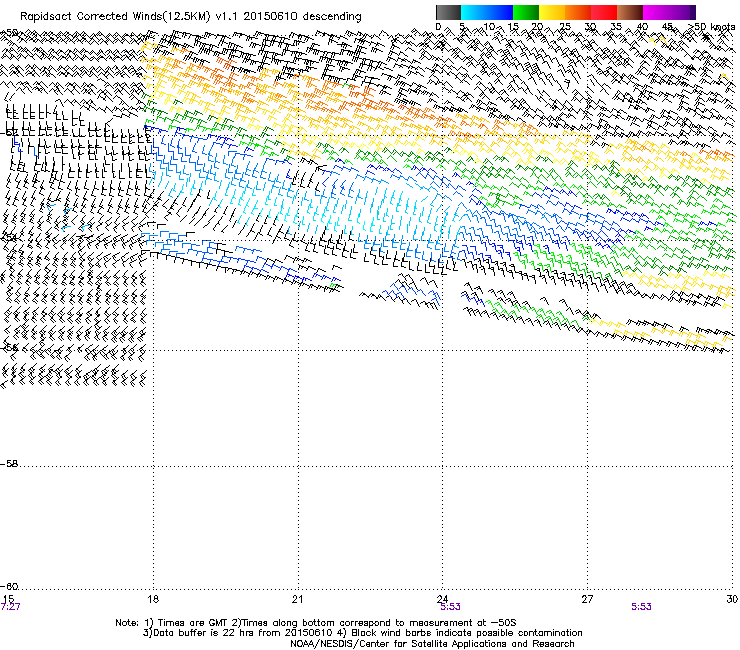Screen dimensions: 740x650
Task: Click the yellow 20-25 knots legend segment
Action: (552, 12)
